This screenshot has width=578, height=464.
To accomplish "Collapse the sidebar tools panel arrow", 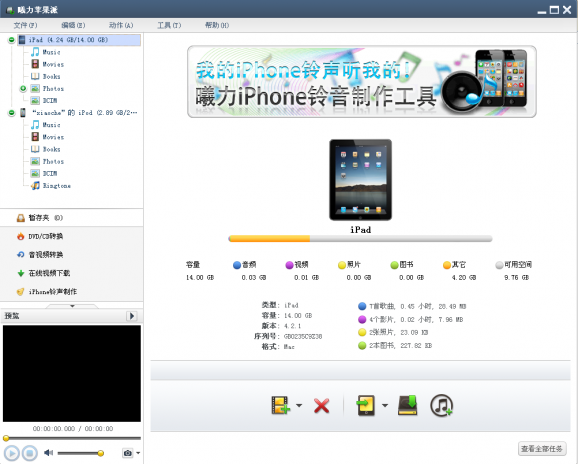I will click(x=72, y=306).
